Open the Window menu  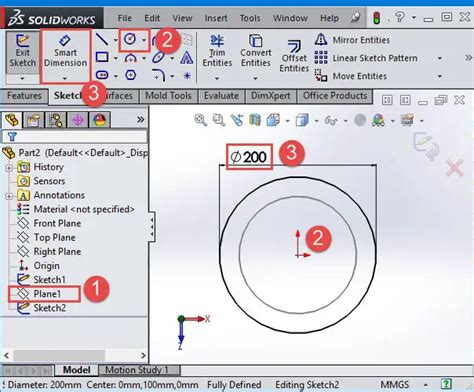pos(290,18)
